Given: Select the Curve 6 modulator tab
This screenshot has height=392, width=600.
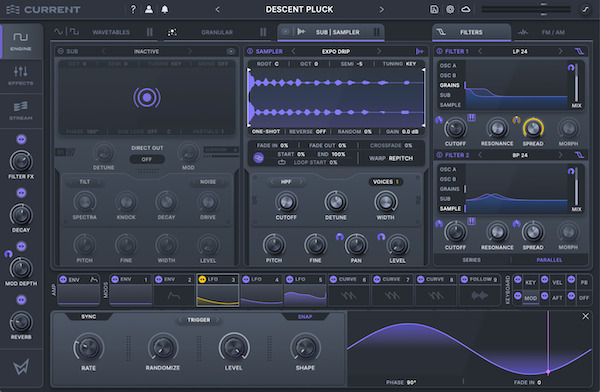Looking at the screenshot, I should coord(349,290).
